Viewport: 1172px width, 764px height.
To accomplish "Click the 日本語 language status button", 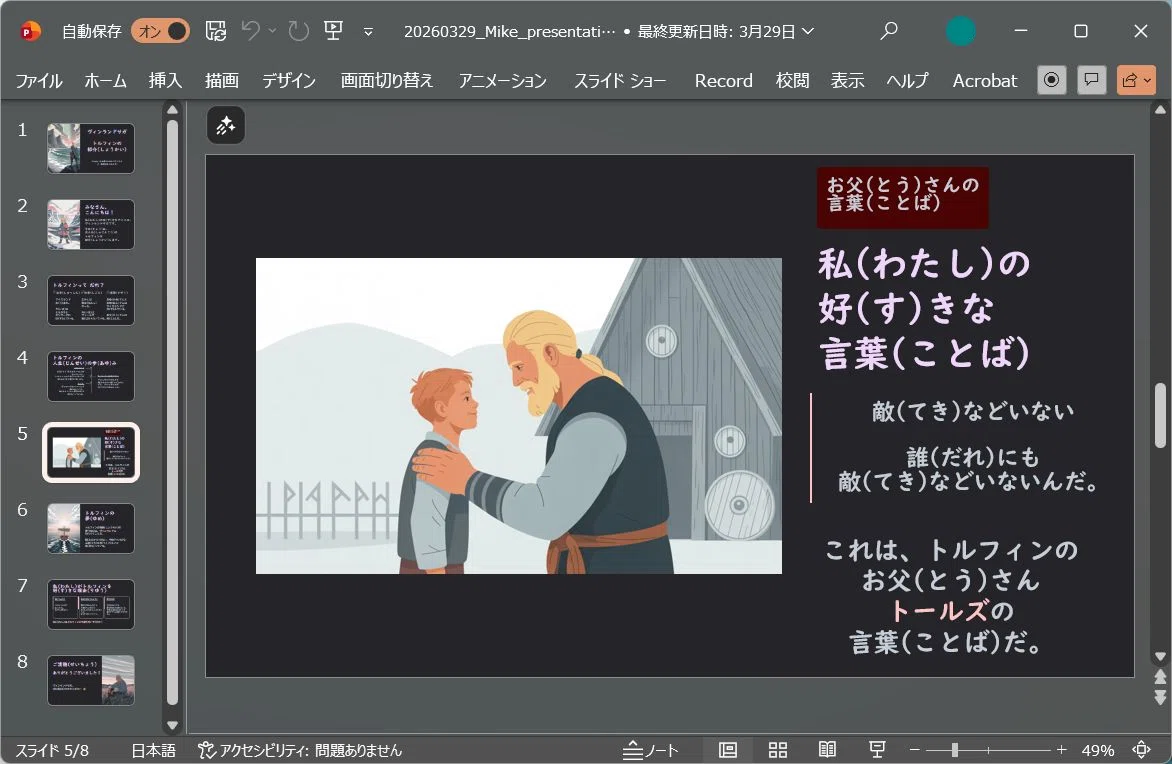I will (153, 751).
